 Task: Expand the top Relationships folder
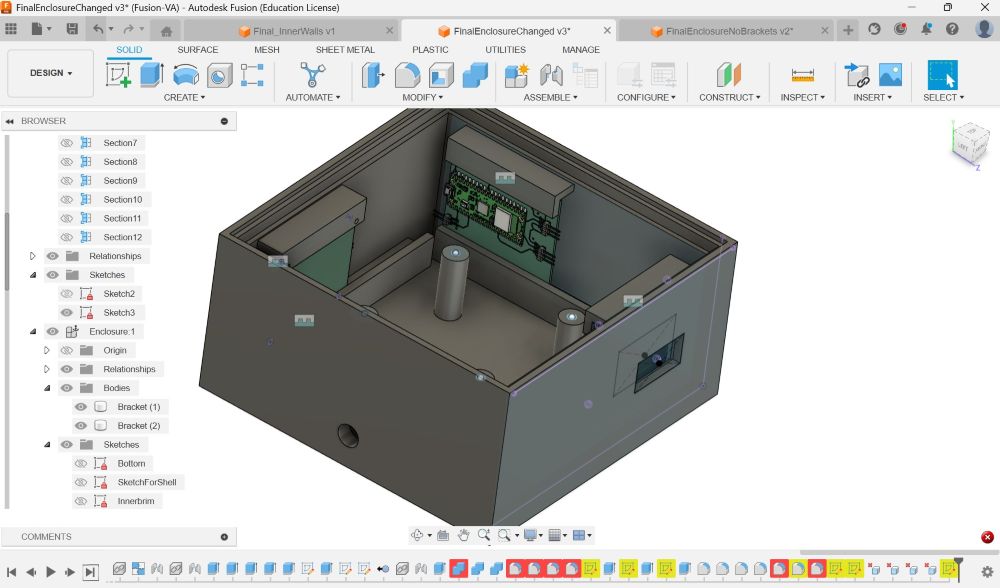click(x=33, y=256)
